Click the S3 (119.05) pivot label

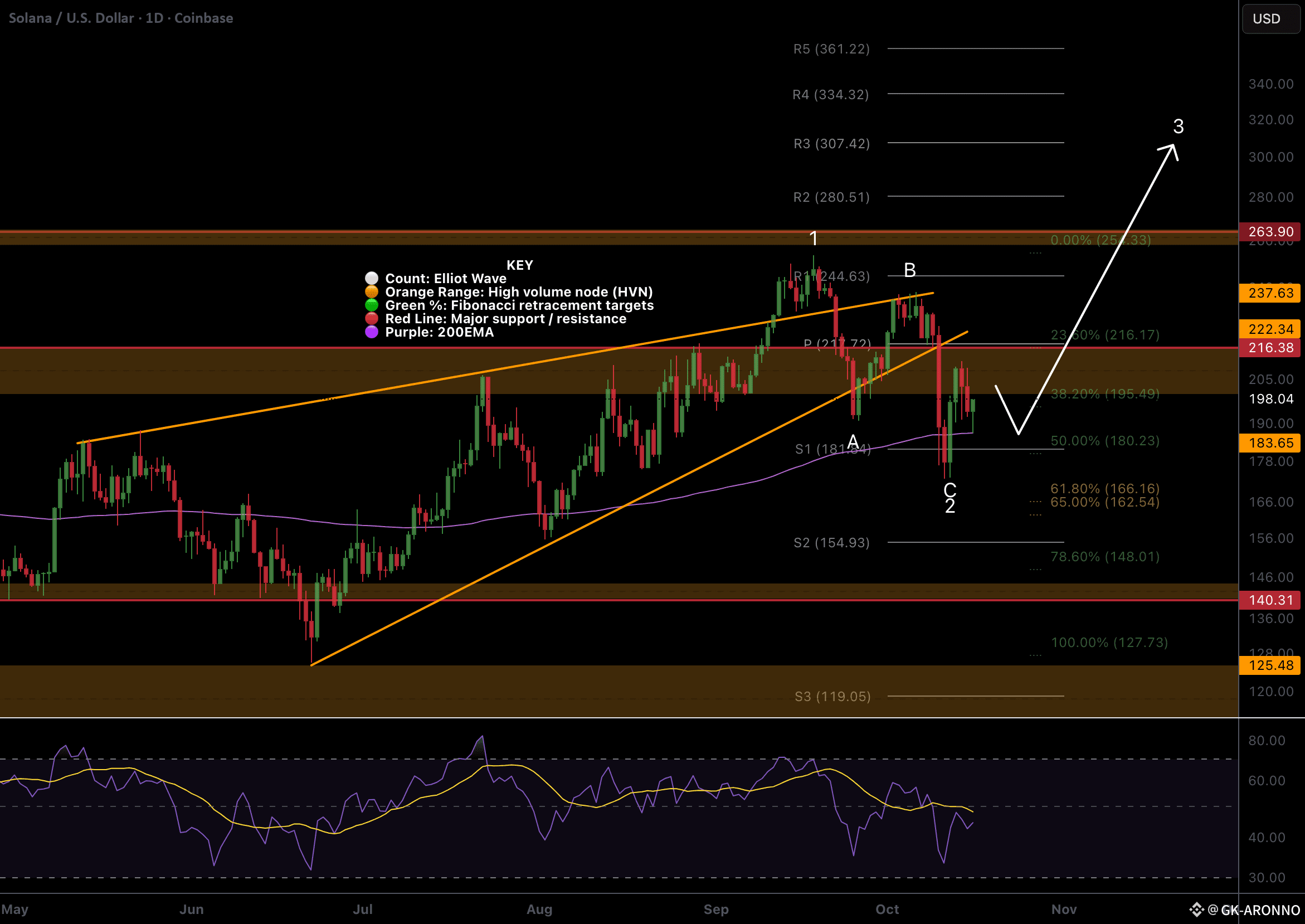[x=832, y=697]
